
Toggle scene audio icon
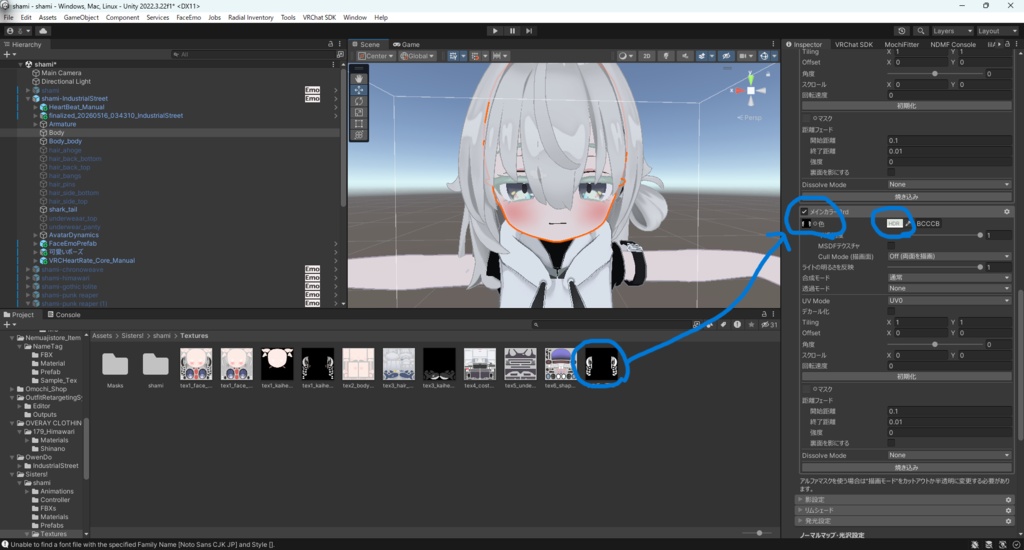[x=684, y=56]
